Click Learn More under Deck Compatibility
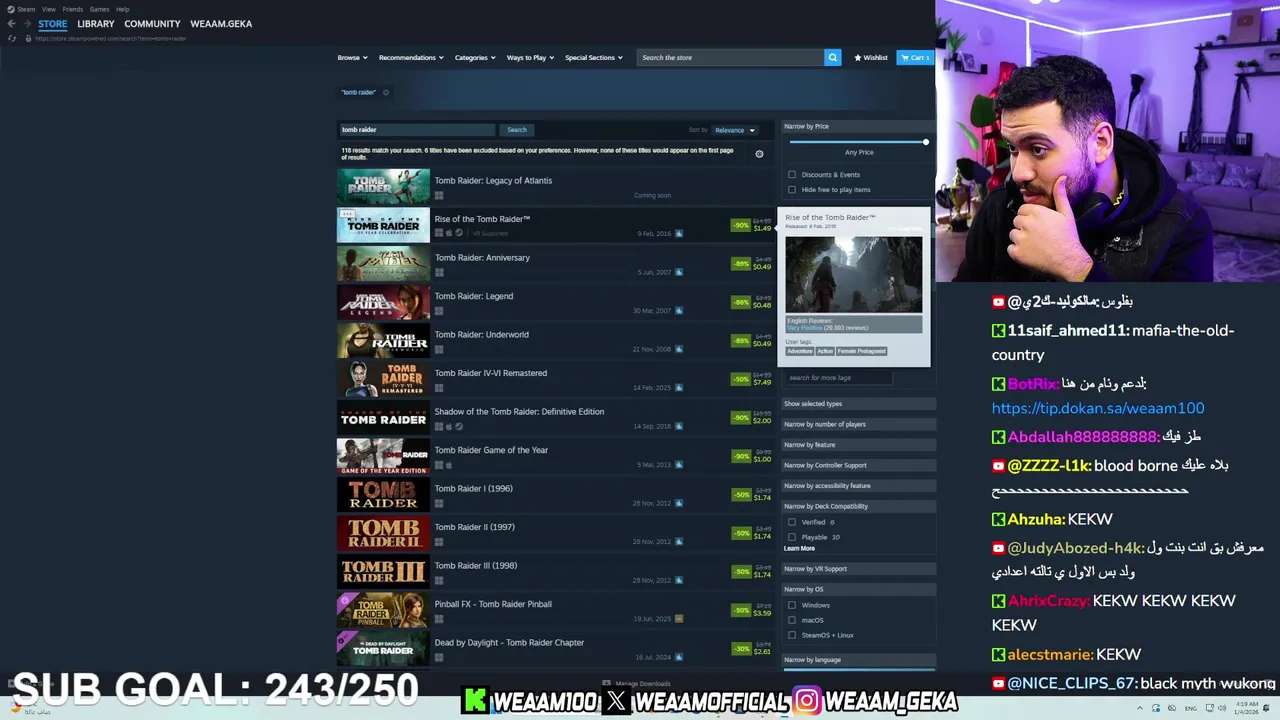This screenshot has width=1280, height=720. point(799,548)
